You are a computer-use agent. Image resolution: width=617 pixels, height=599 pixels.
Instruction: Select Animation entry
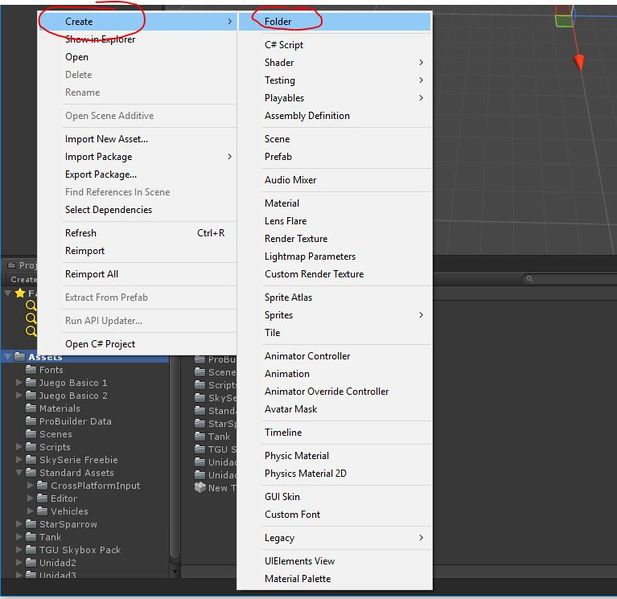click(x=287, y=373)
